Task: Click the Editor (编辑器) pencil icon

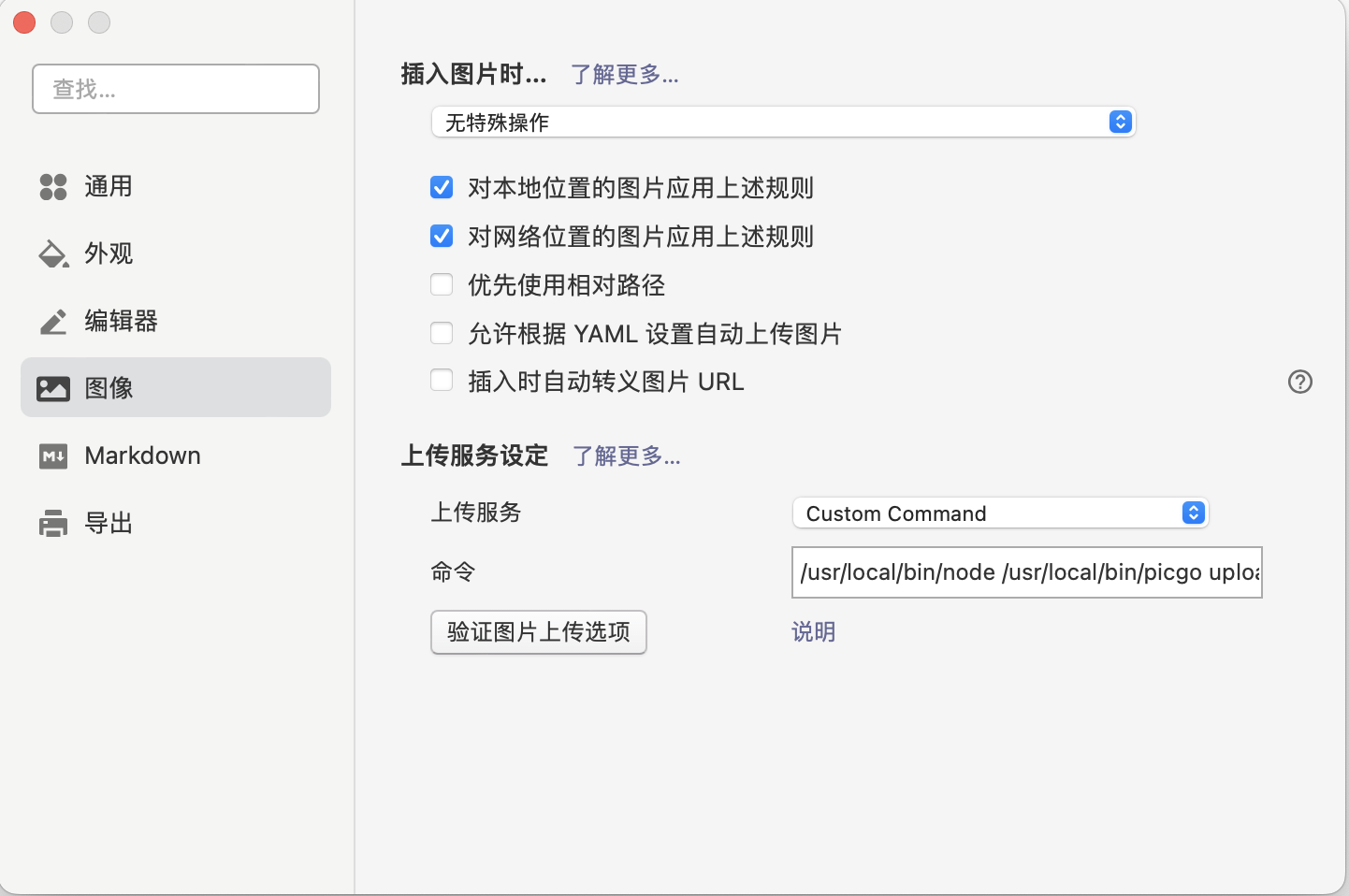Action: [53, 322]
